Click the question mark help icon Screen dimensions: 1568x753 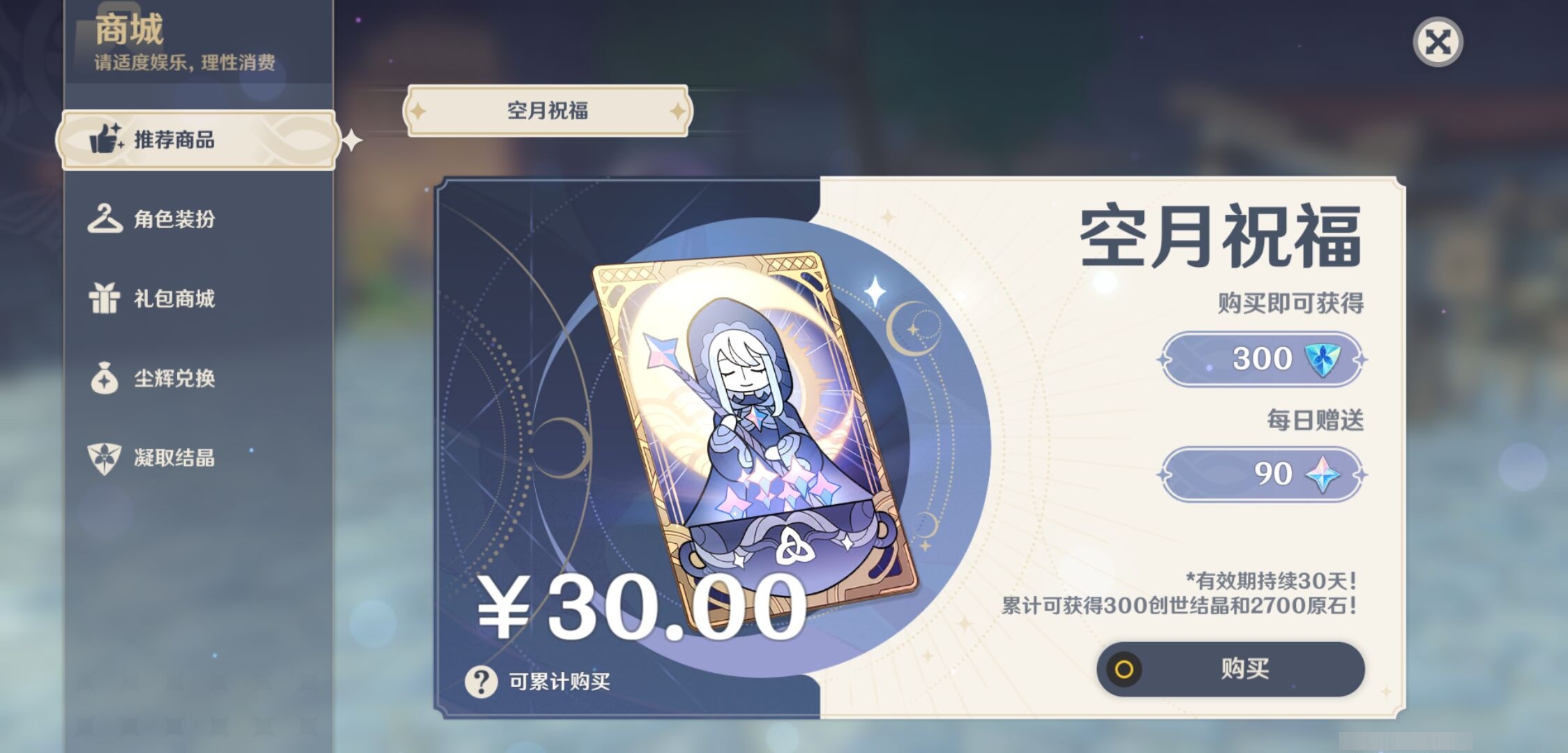point(481,681)
